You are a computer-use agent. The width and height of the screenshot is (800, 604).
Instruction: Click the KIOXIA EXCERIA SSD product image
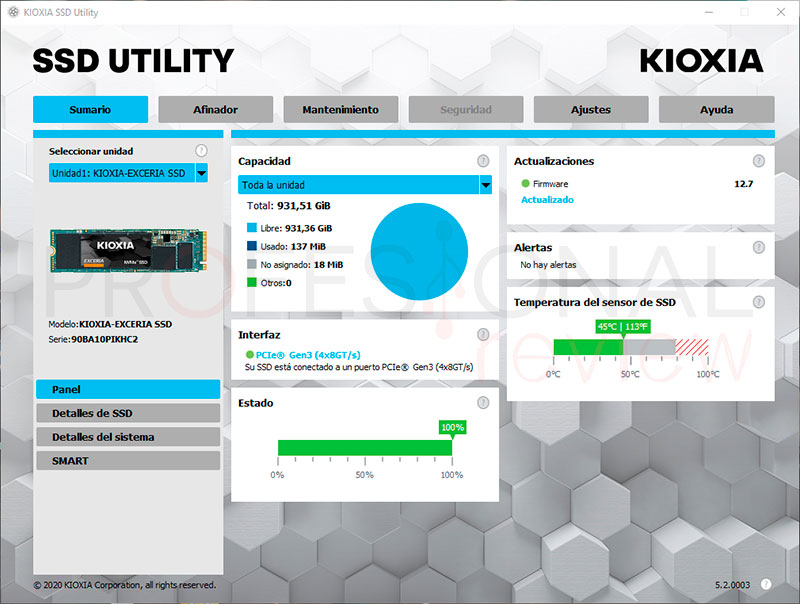point(128,250)
